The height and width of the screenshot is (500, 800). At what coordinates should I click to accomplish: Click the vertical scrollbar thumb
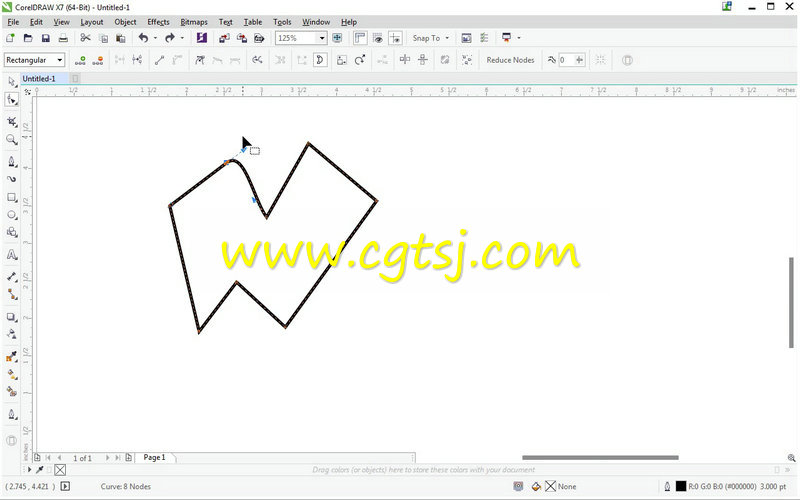click(791, 303)
